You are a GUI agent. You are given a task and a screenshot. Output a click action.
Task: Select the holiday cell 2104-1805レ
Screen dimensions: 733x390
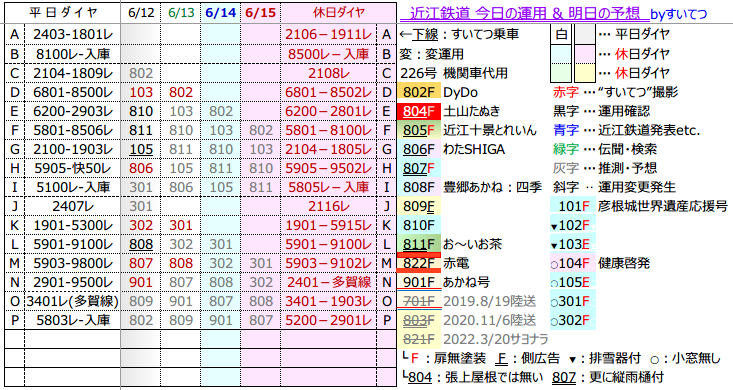pos(329,149)
